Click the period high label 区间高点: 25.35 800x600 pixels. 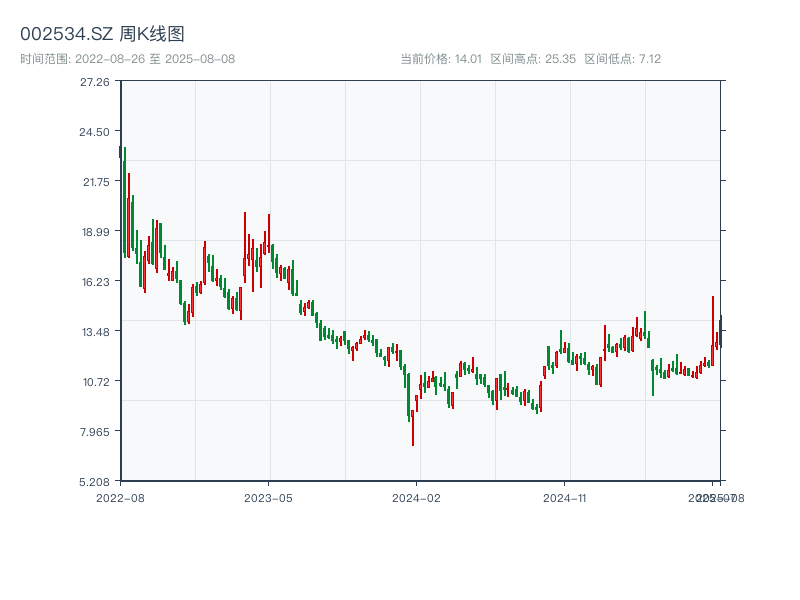533,59
